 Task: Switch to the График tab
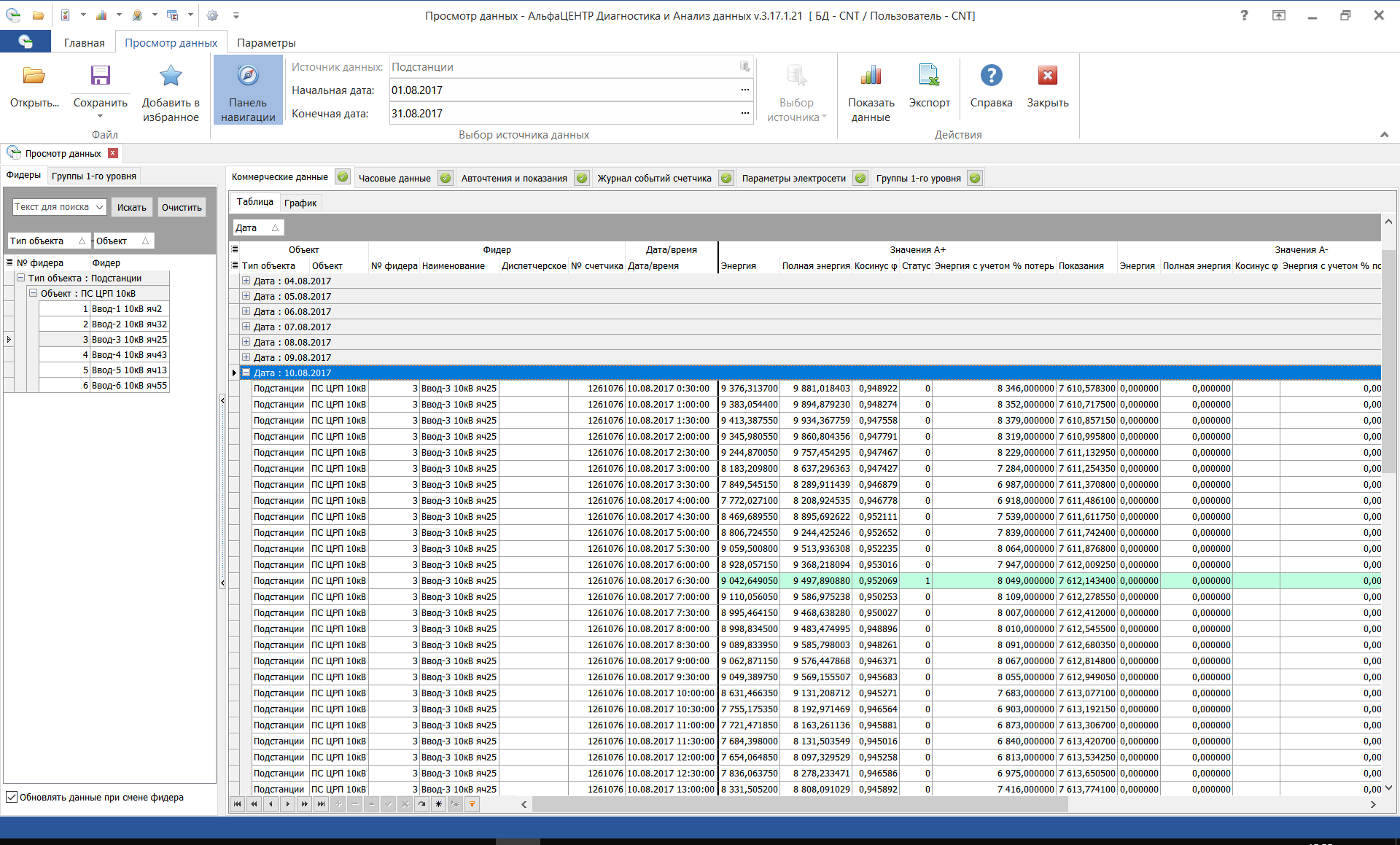click(300, 203)
